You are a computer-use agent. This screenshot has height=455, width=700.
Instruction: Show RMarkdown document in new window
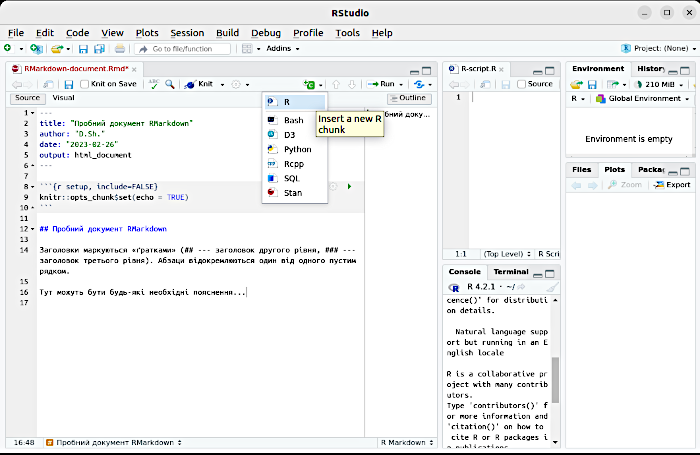point(48,84)
